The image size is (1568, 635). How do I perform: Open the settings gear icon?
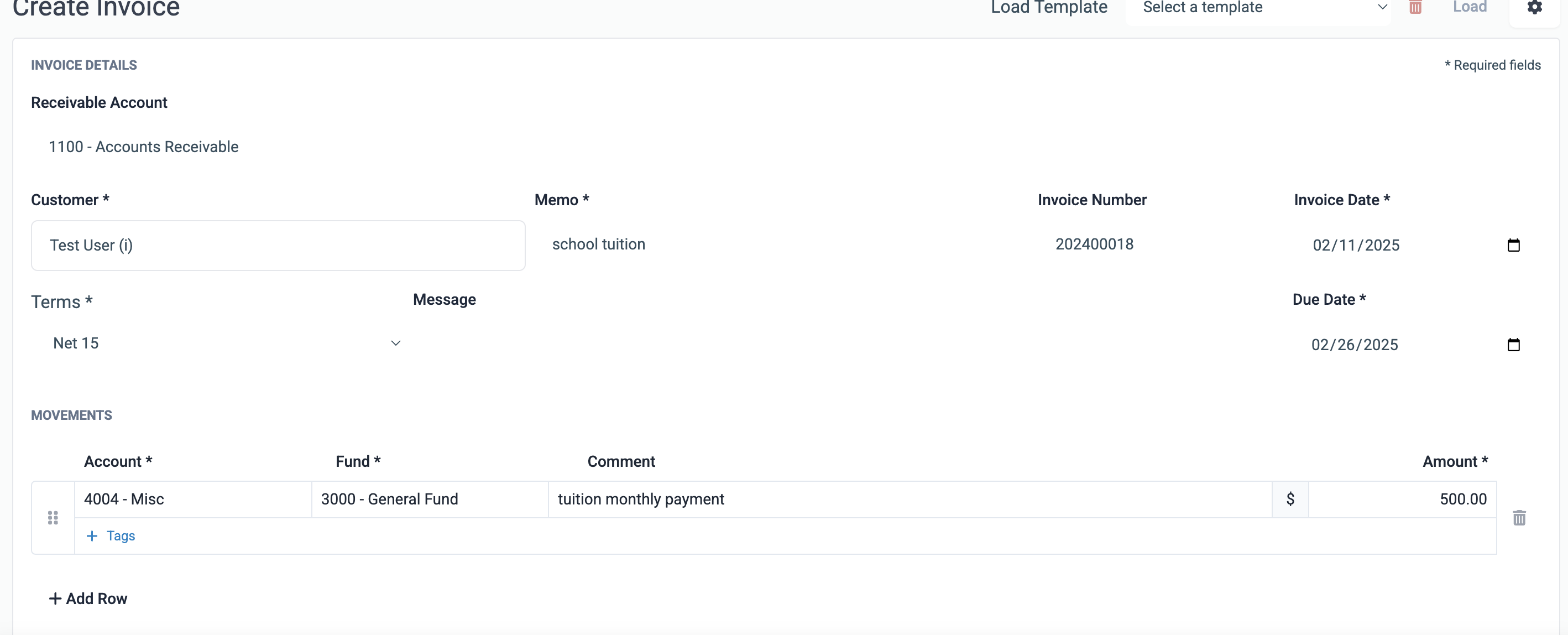[1534, 7]
